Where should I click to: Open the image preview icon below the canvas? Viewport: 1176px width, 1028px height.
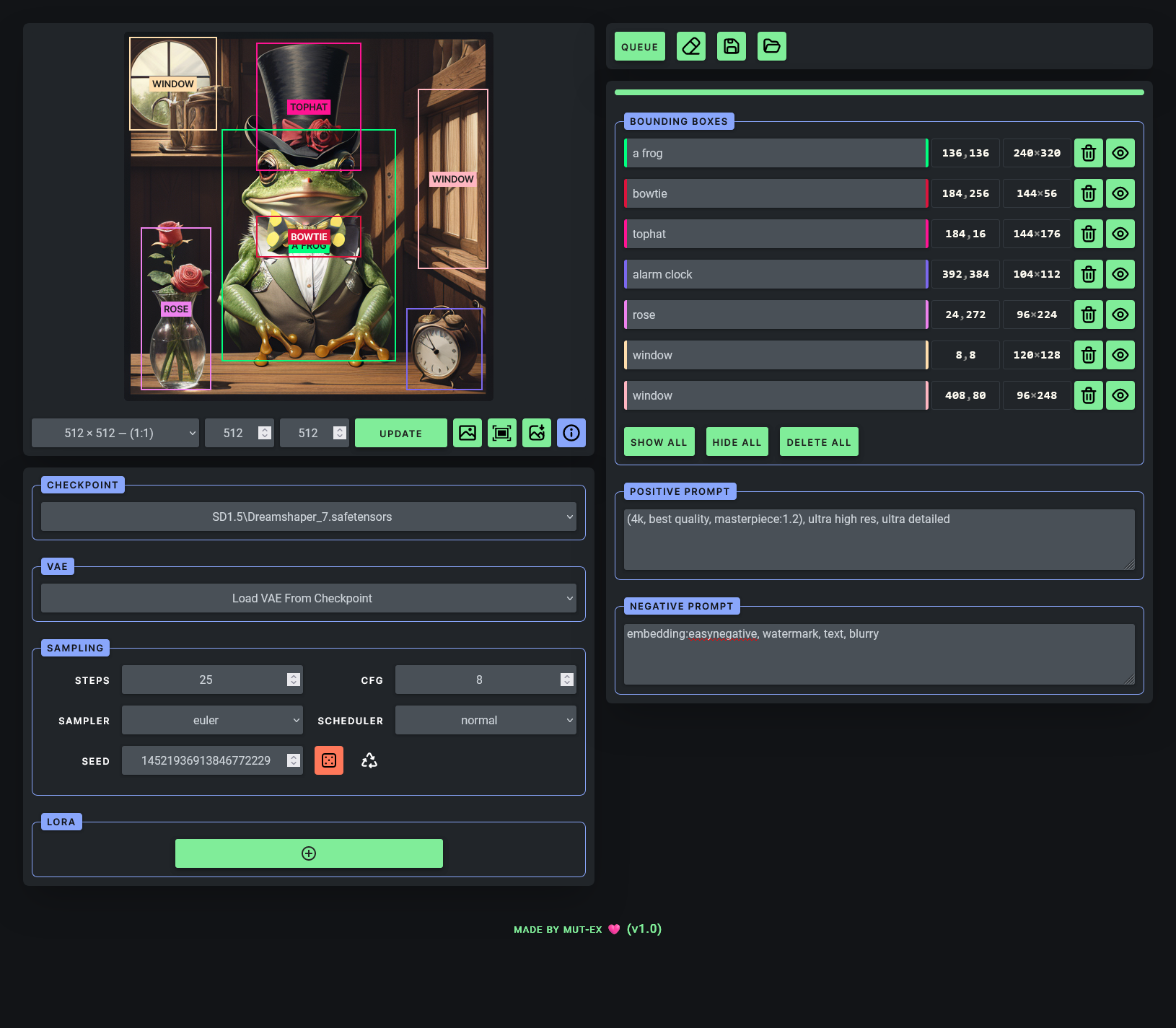pyautogui.click(x=468, y=433)
